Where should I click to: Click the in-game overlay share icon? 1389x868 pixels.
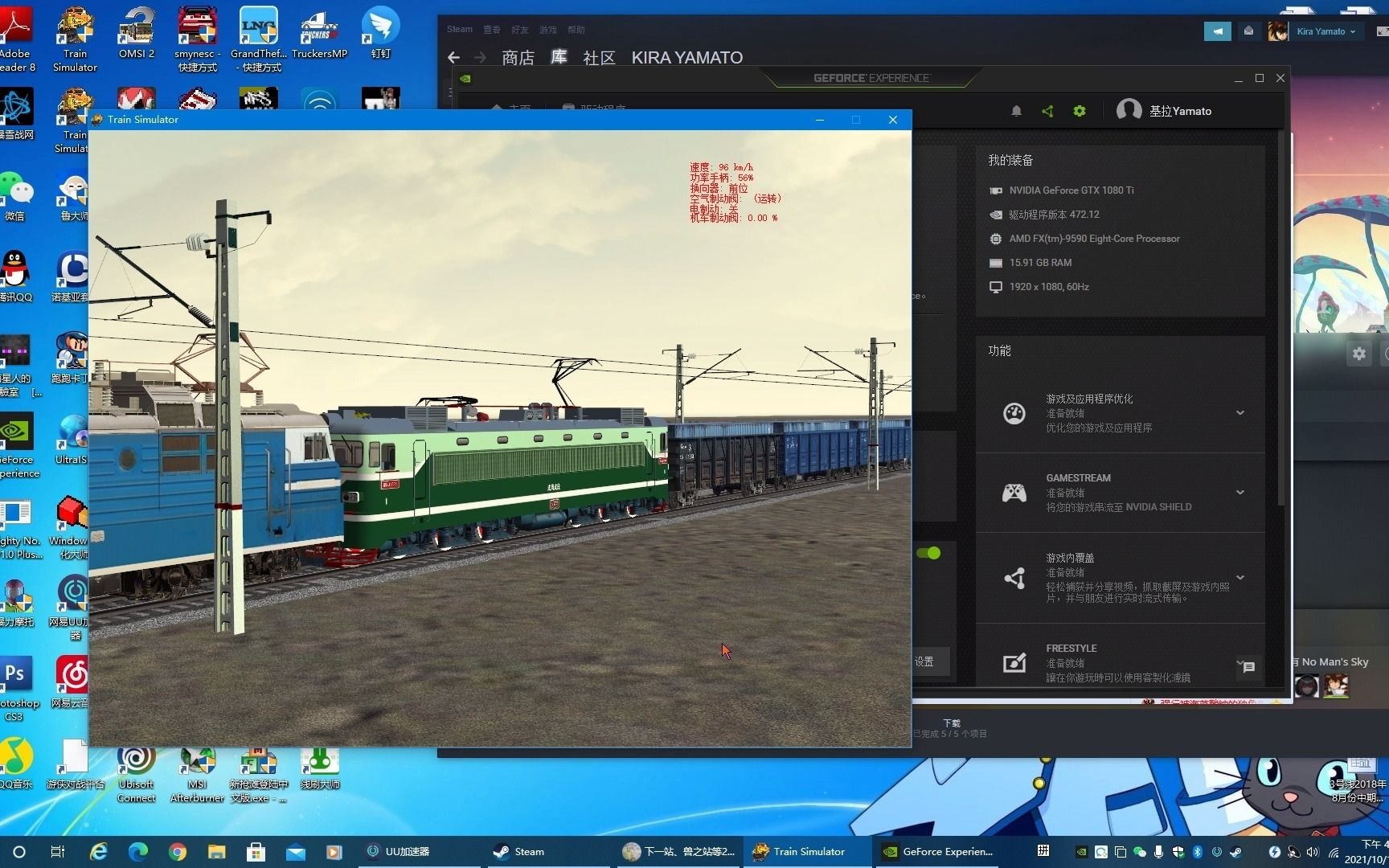(1014, 578)
